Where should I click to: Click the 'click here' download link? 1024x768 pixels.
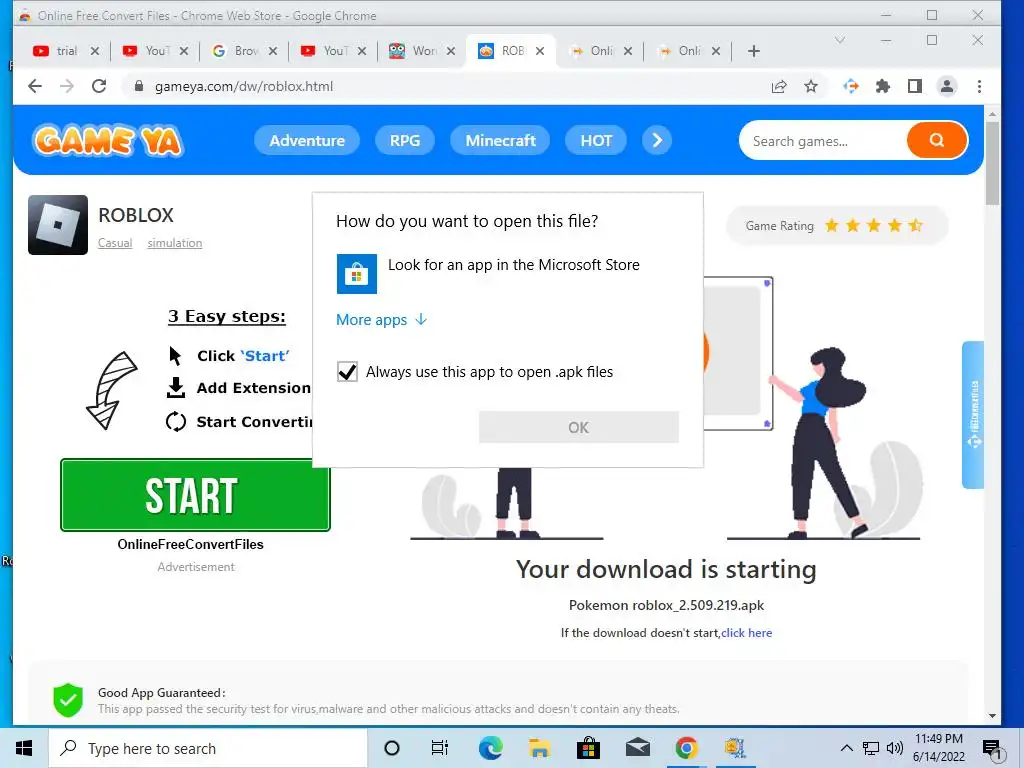pyautogui.click(x=746, y=633)
